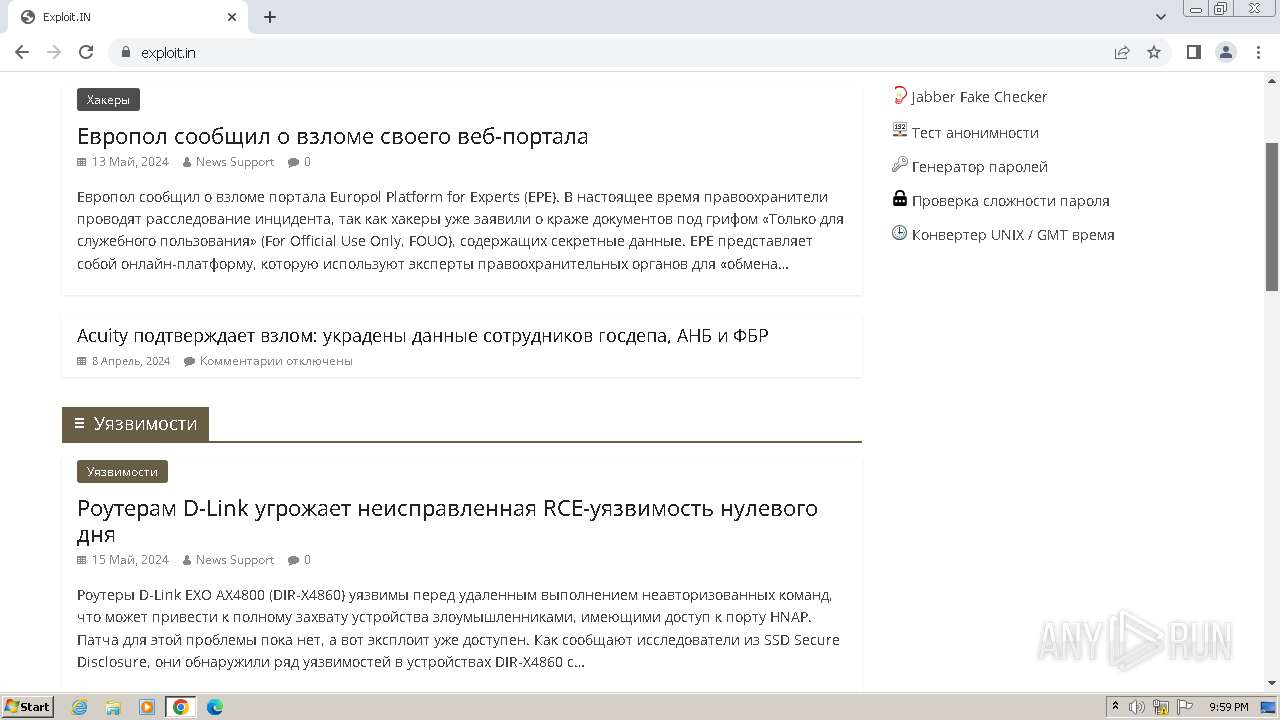Open the Windows Start menu

click(x=27, y=707)
